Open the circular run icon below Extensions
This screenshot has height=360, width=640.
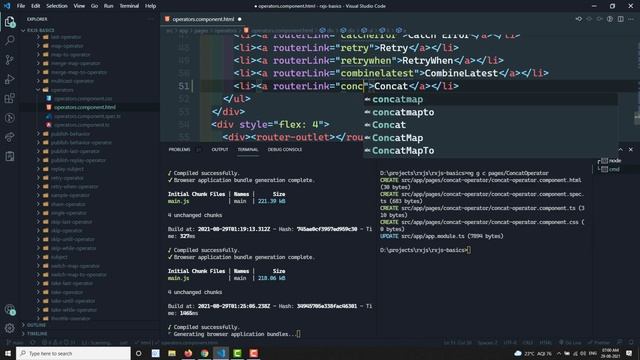coord(10,118)
